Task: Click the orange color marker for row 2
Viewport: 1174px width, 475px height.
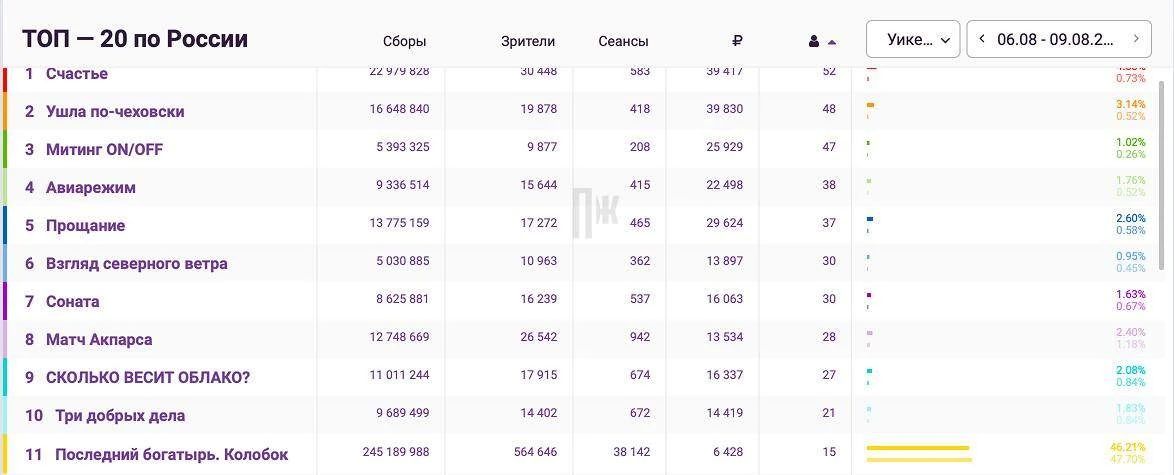Action: click(x=4, y=111)
